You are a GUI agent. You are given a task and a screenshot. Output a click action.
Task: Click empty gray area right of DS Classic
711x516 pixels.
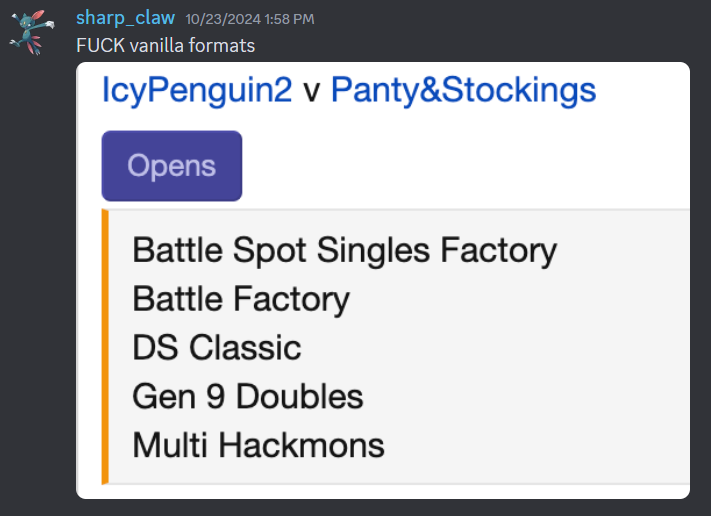pos(500,348)
